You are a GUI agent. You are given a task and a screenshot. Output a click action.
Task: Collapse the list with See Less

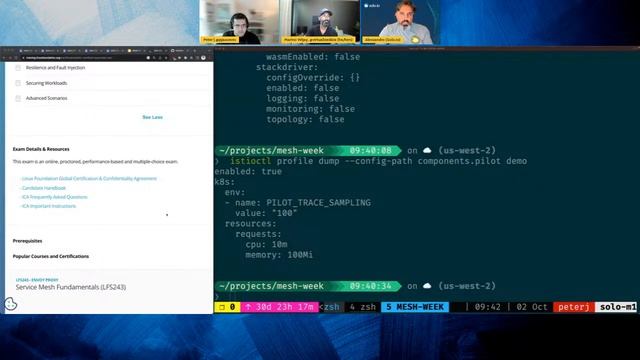coord(152,117)
